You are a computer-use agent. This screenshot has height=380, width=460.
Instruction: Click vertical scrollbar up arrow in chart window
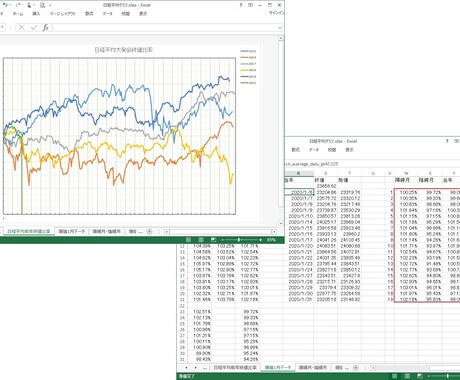tap(281, 38)
